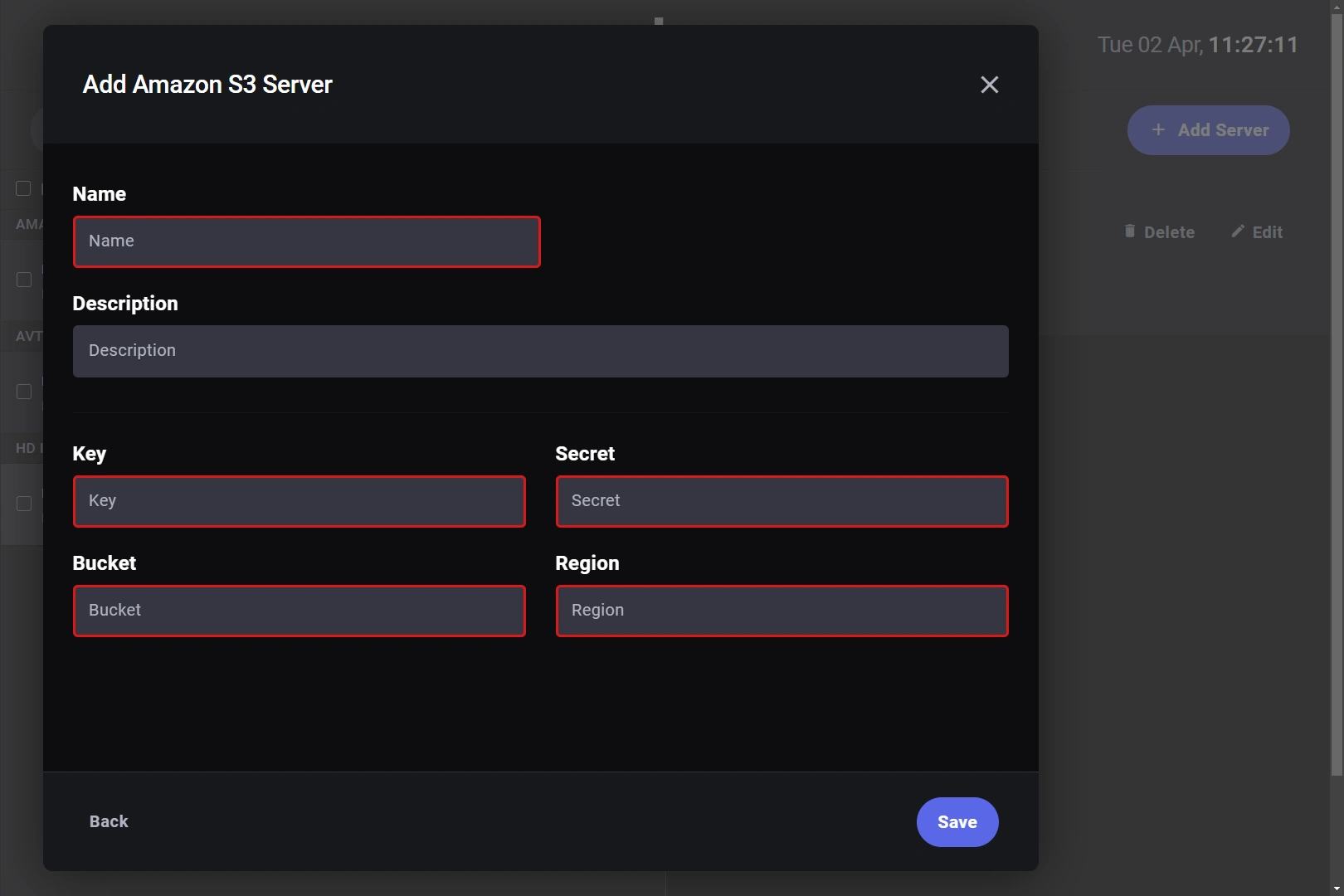Click the Description input field
Viewport: 1344px width, 896px height.
click(x=541, y=351)
